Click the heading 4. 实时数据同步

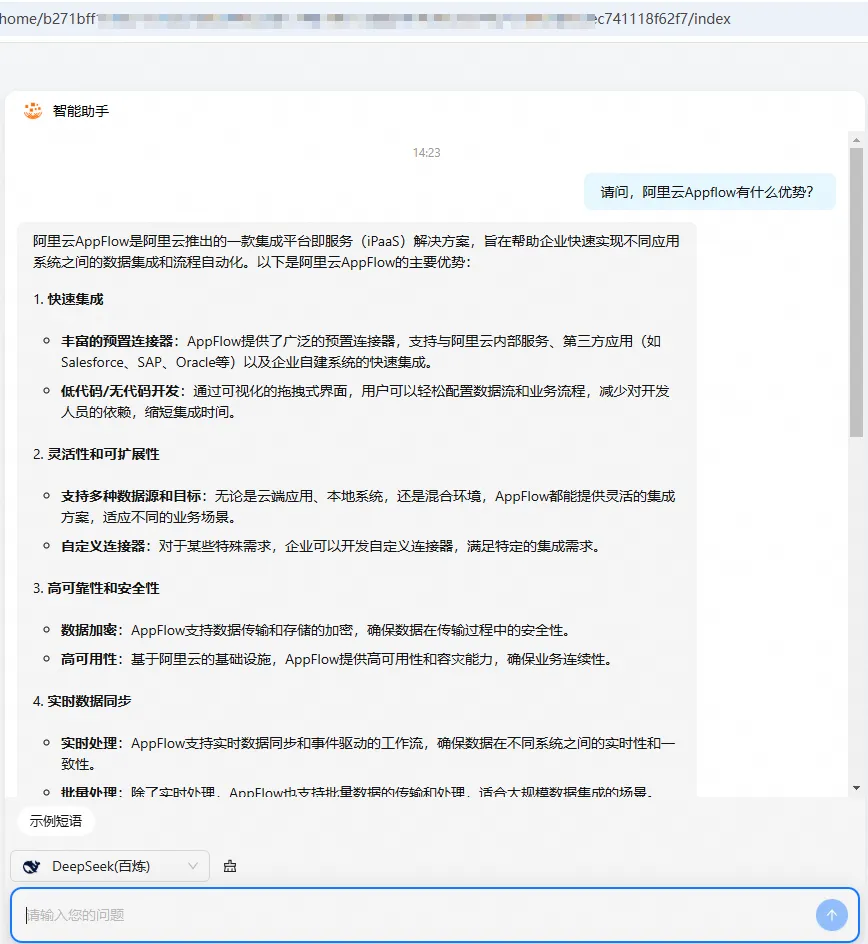point(82,701)
